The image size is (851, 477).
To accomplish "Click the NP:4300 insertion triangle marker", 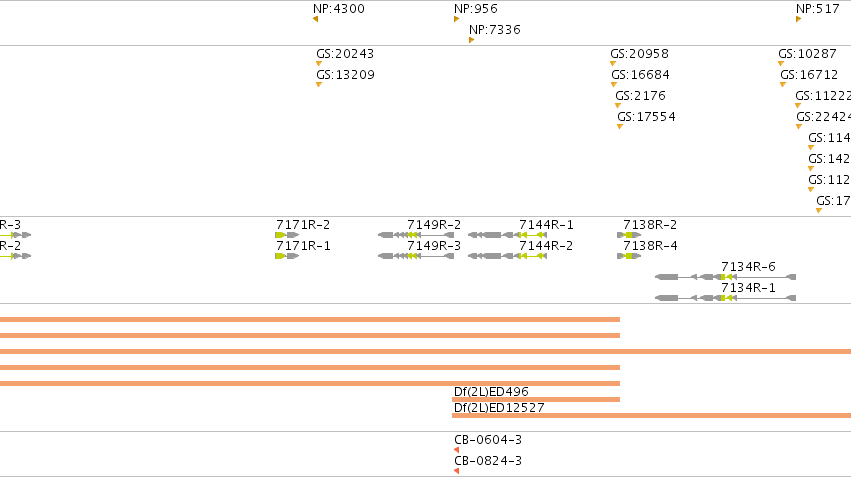I will tap(315, 20).
